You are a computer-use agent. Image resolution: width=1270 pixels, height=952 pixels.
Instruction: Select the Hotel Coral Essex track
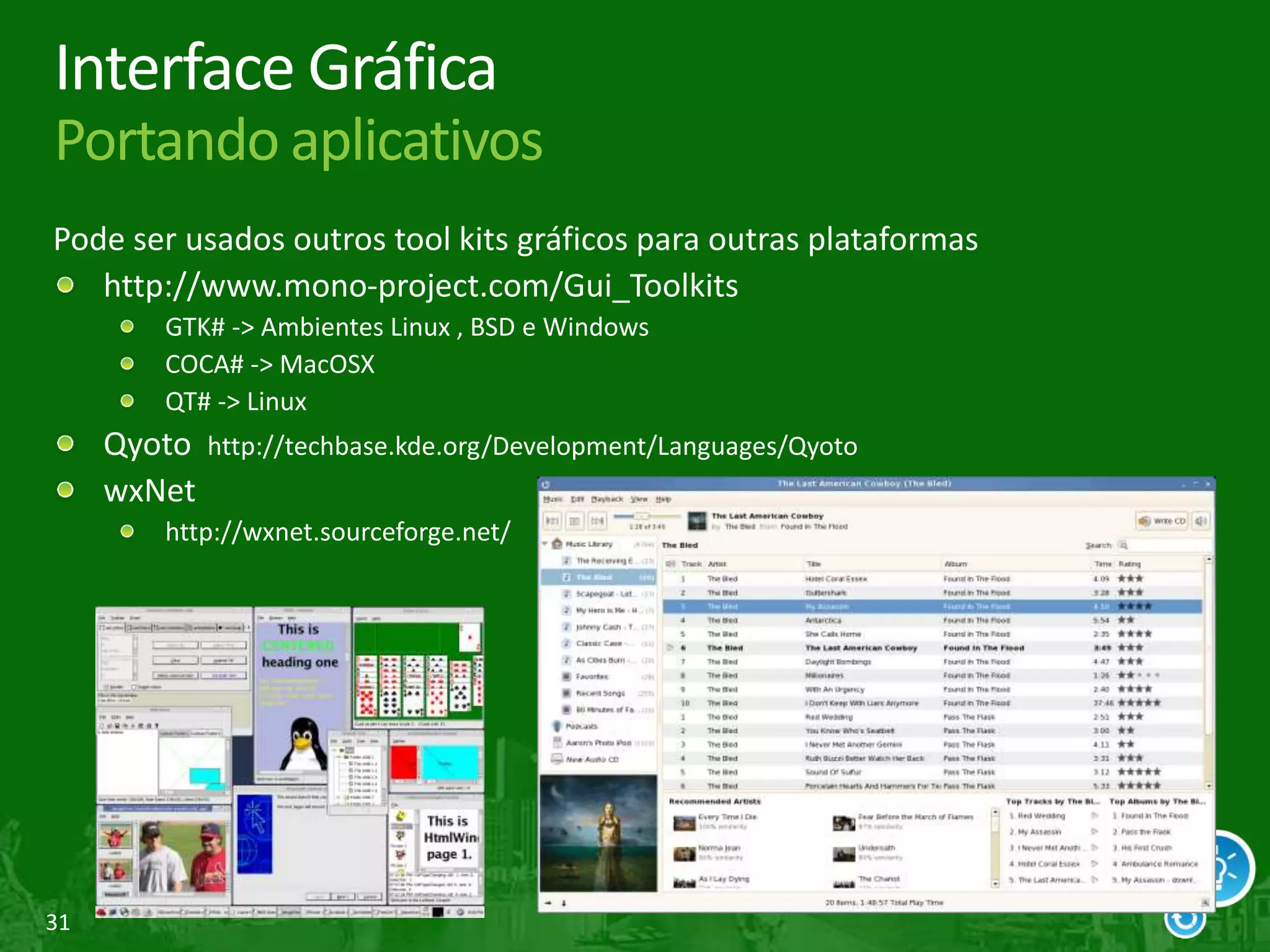coord(932,579)
